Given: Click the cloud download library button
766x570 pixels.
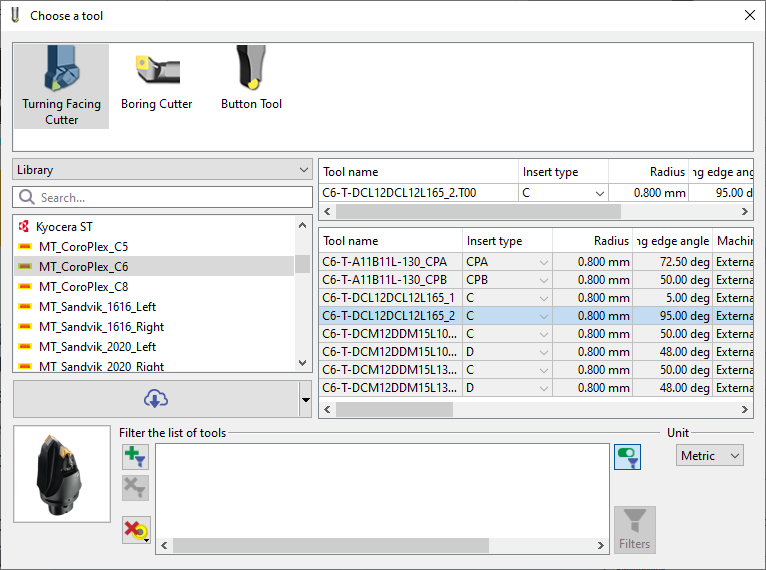Looking at the screenshot, I should tap(155, 399).
